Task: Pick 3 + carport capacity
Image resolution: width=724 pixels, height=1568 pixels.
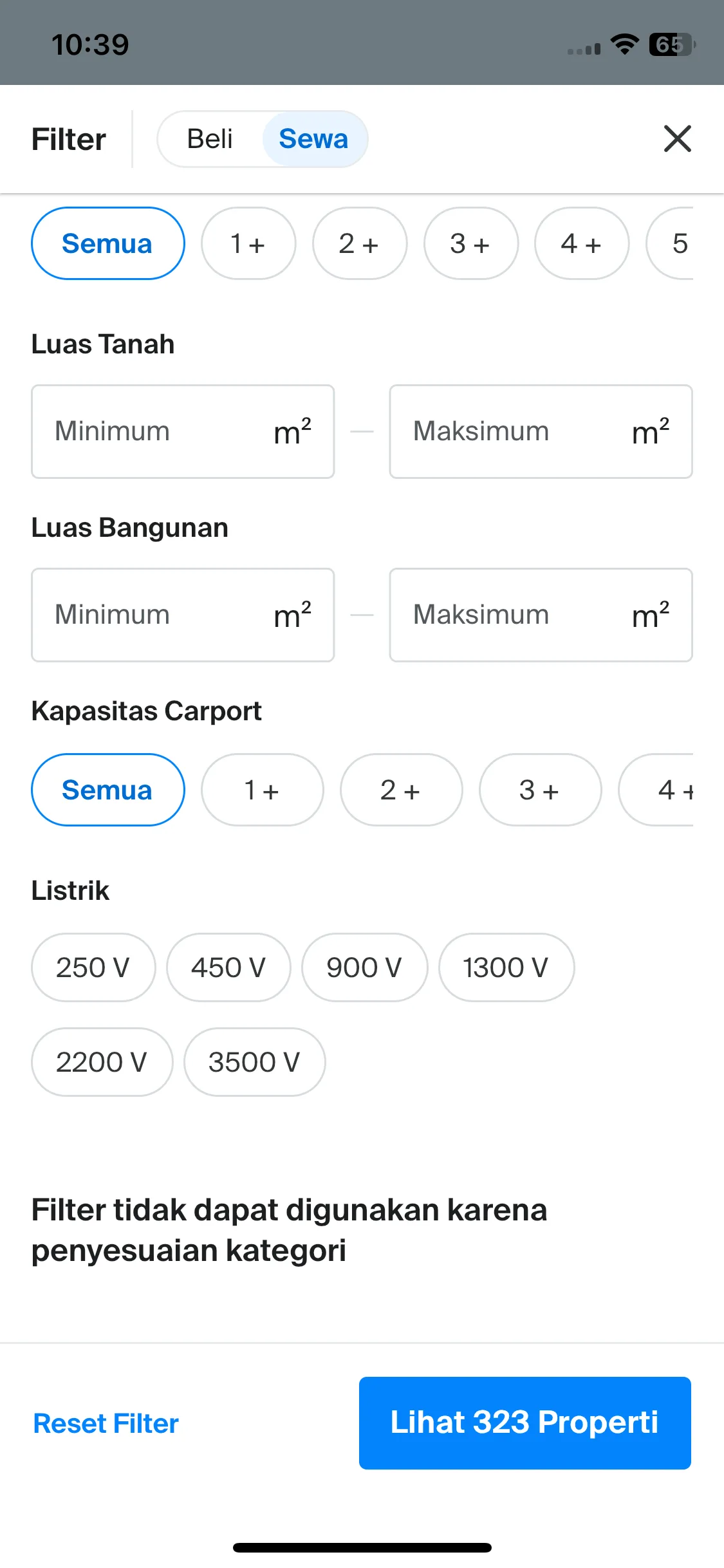Action: [540, 790]
